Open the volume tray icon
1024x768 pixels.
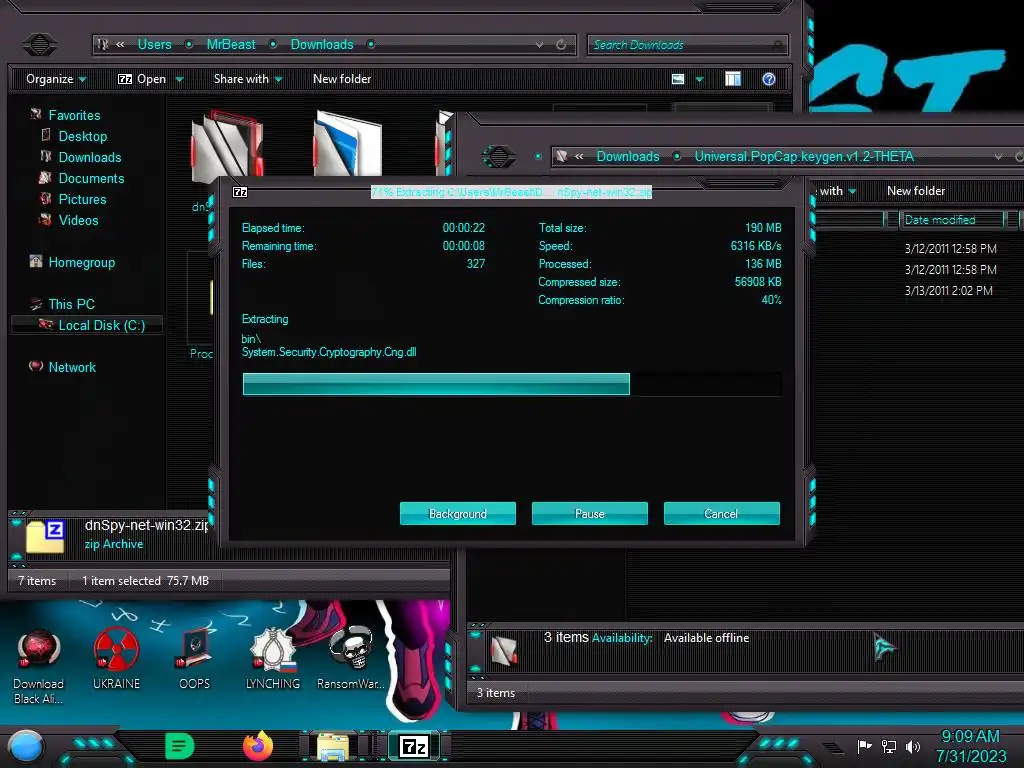(913, 746)
